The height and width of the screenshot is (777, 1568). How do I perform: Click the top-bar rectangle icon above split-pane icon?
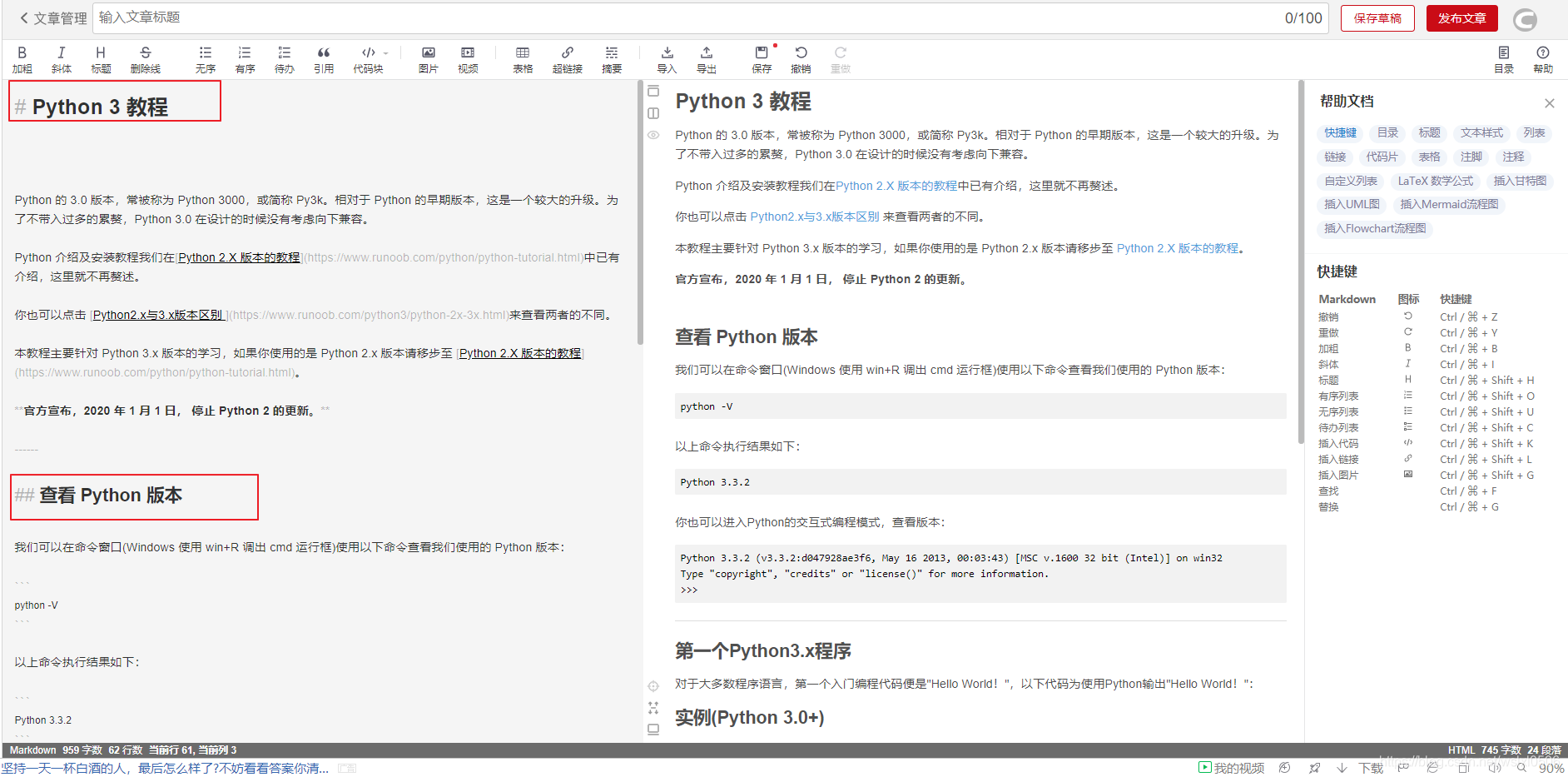point(653,91)
